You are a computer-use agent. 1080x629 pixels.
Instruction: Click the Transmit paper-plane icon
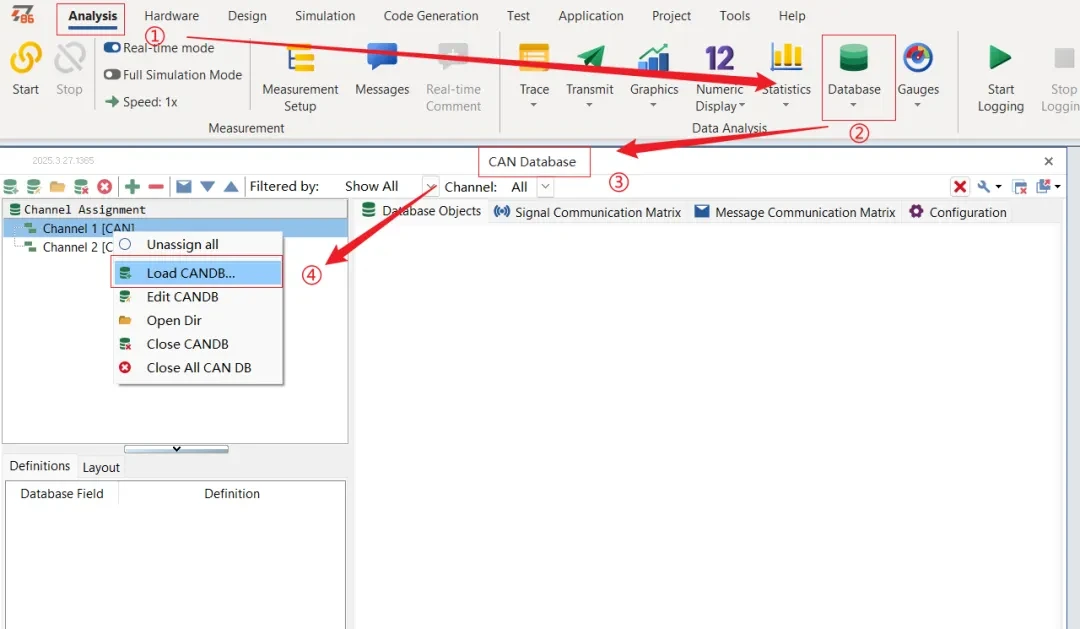click(x=590, y=59)
